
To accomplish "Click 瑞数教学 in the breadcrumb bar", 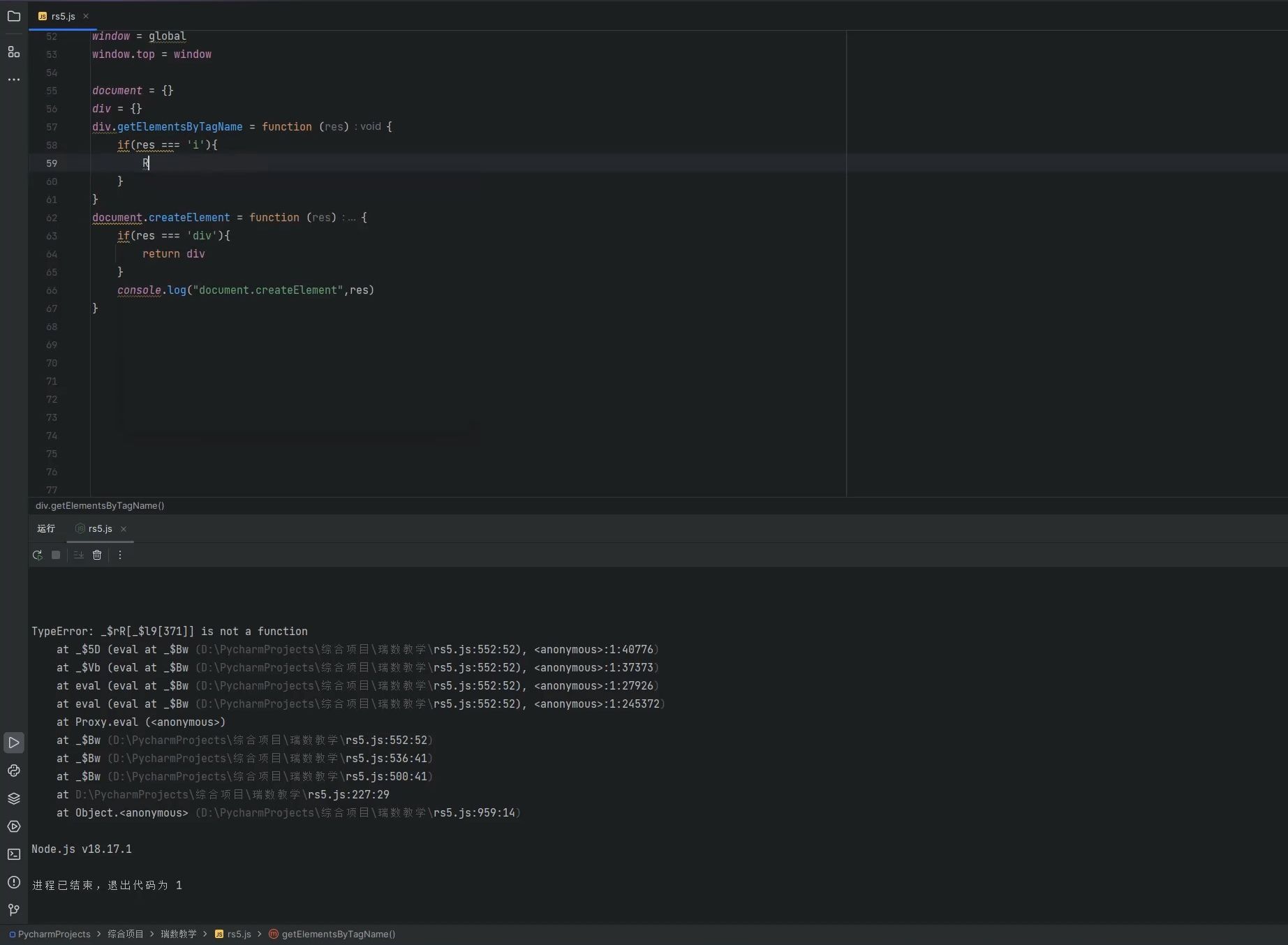I will pos(179,935).
